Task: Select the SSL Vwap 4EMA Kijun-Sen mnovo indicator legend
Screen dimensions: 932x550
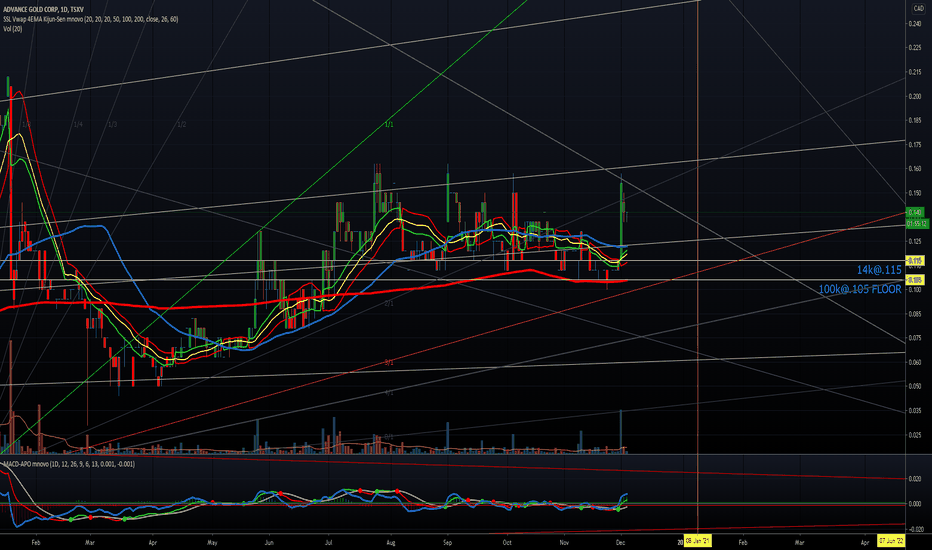Action: click(90, 20)
